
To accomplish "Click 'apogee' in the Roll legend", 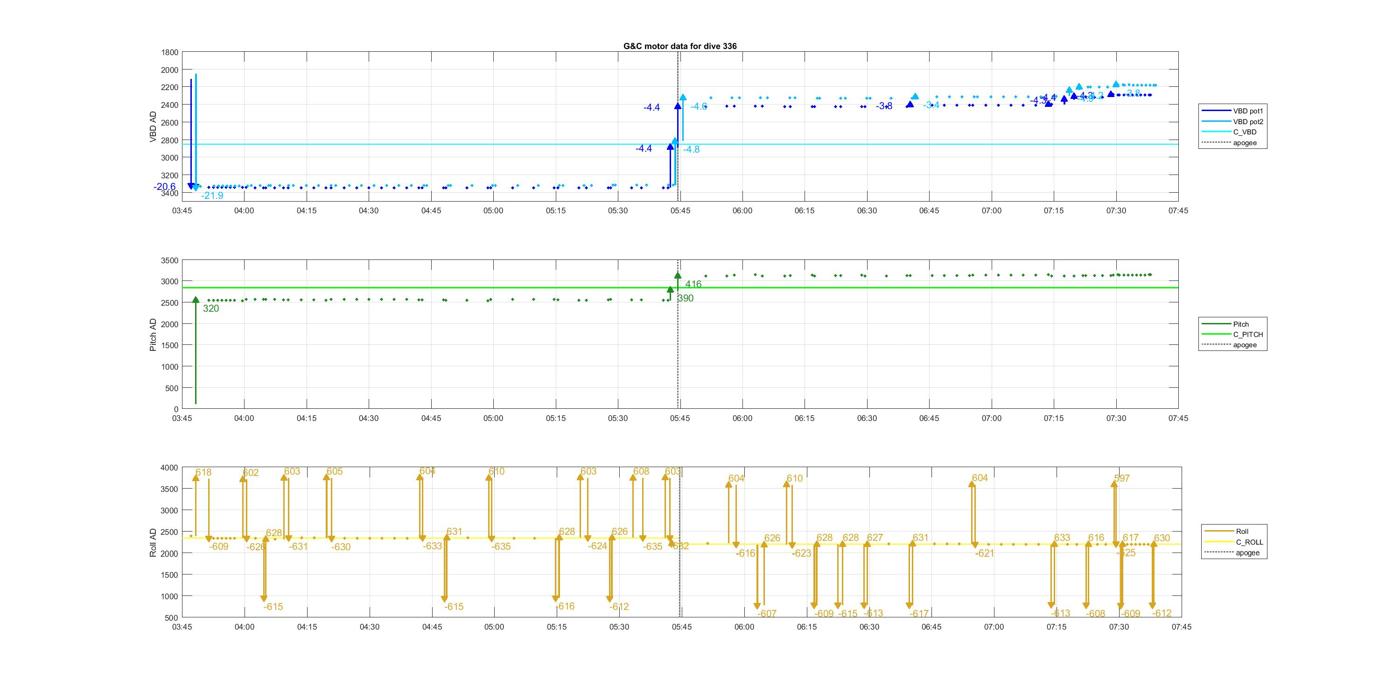I will pyautogui.click(x=1248, y=552).
